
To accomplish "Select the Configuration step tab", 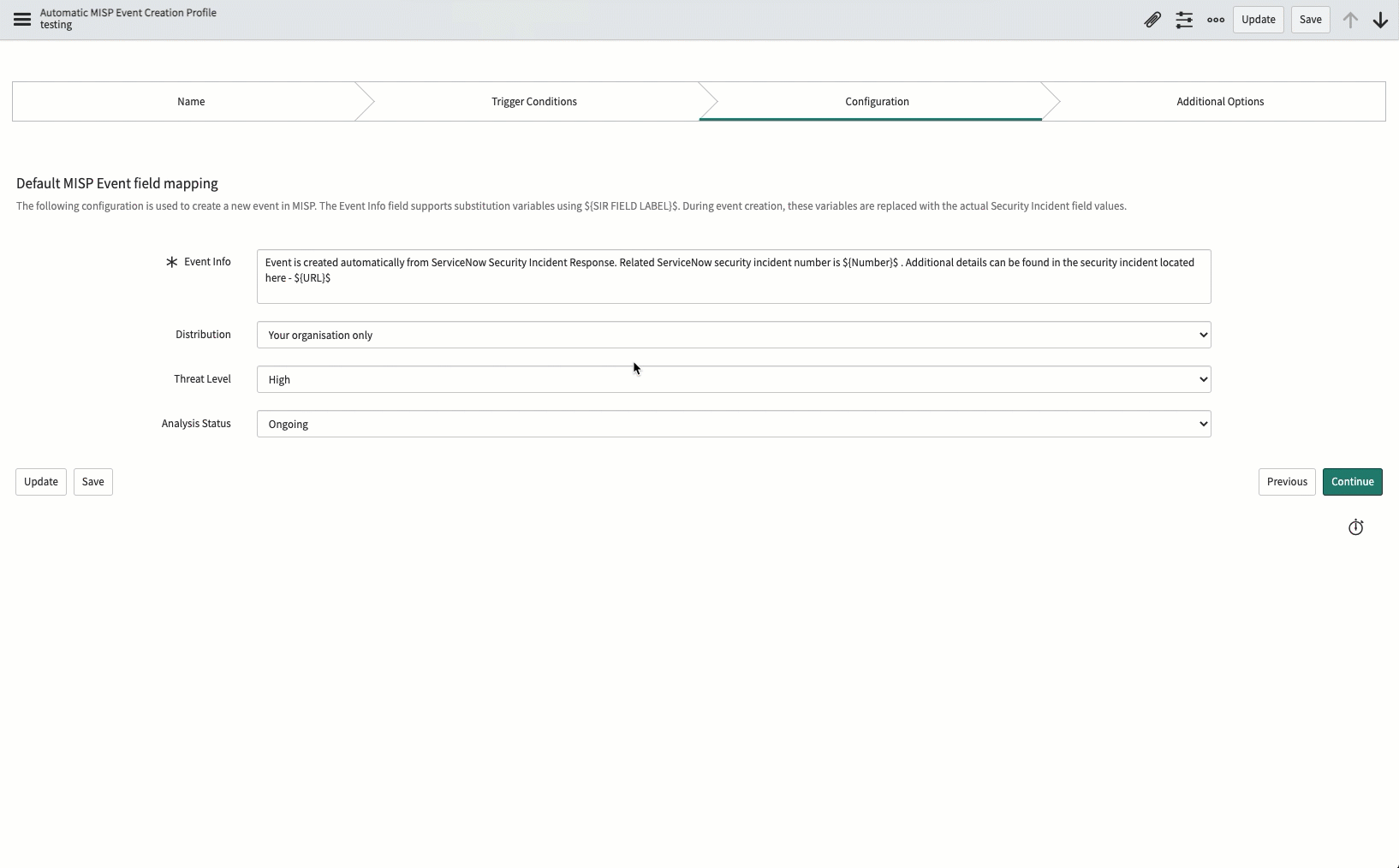I will coord(877,101).
